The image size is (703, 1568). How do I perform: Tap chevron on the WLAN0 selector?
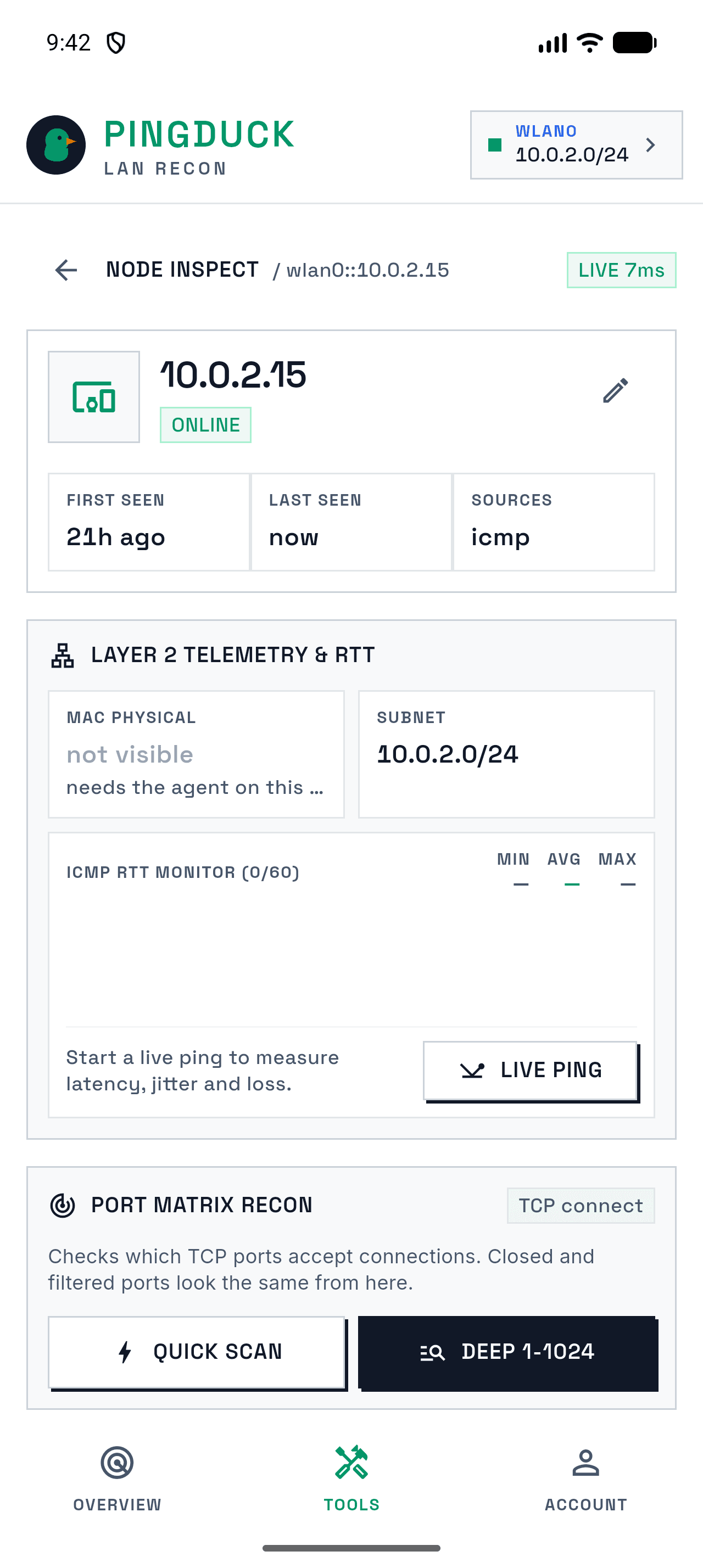point(651,145)
